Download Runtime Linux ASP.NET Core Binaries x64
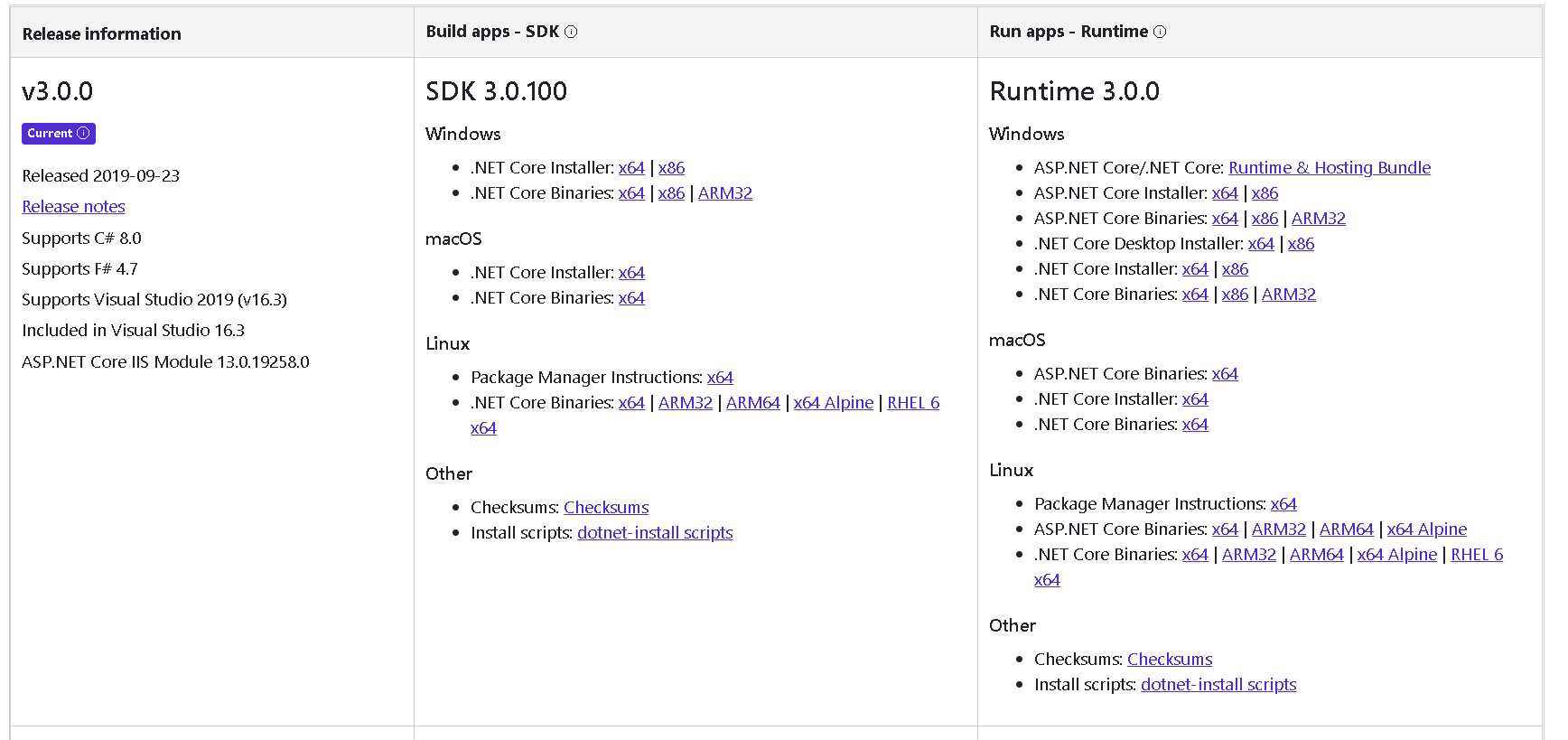Viewport: 1568px width, 740px height. click(1225, 529)
